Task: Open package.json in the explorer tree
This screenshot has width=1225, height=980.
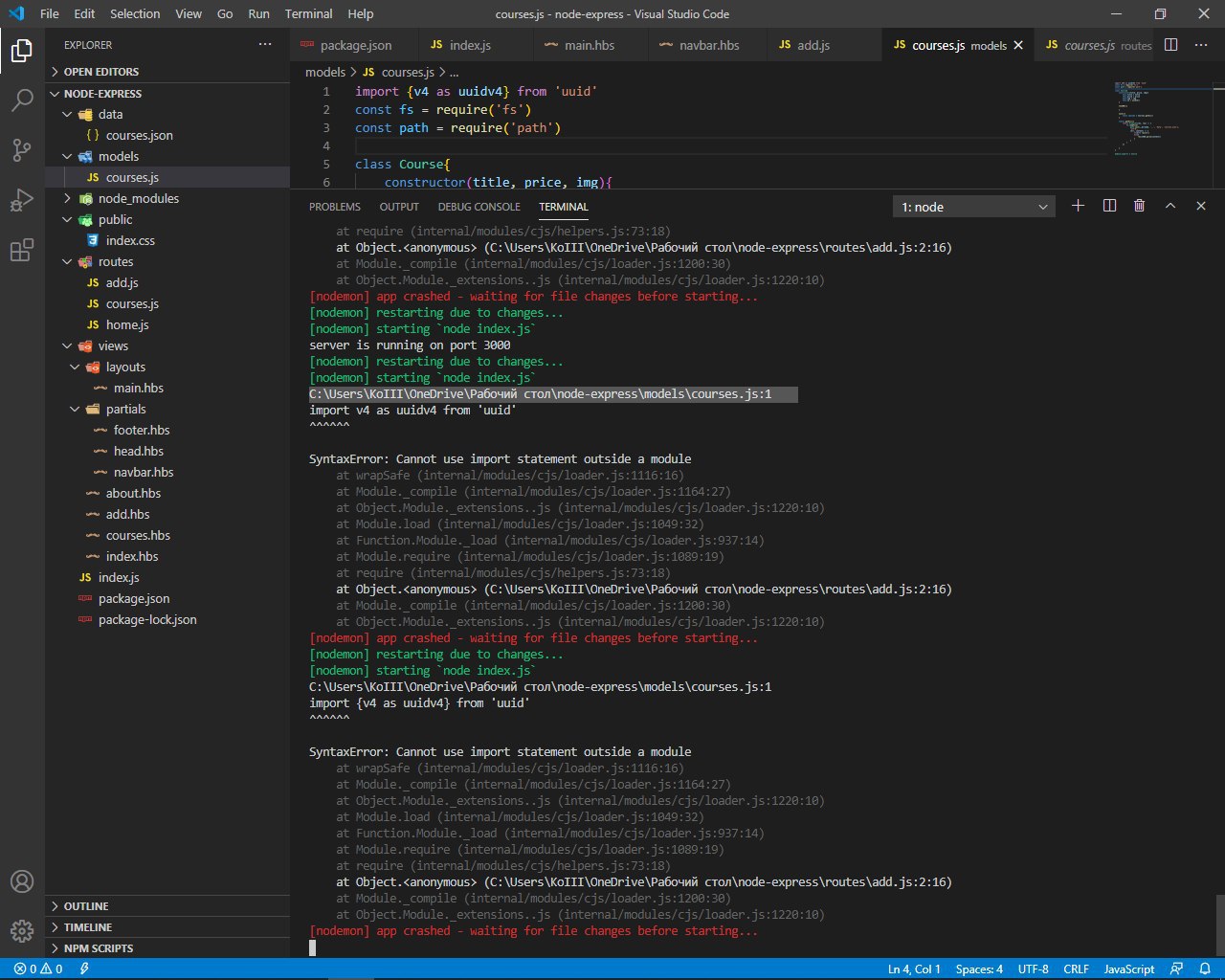Action: coord(167,598)
